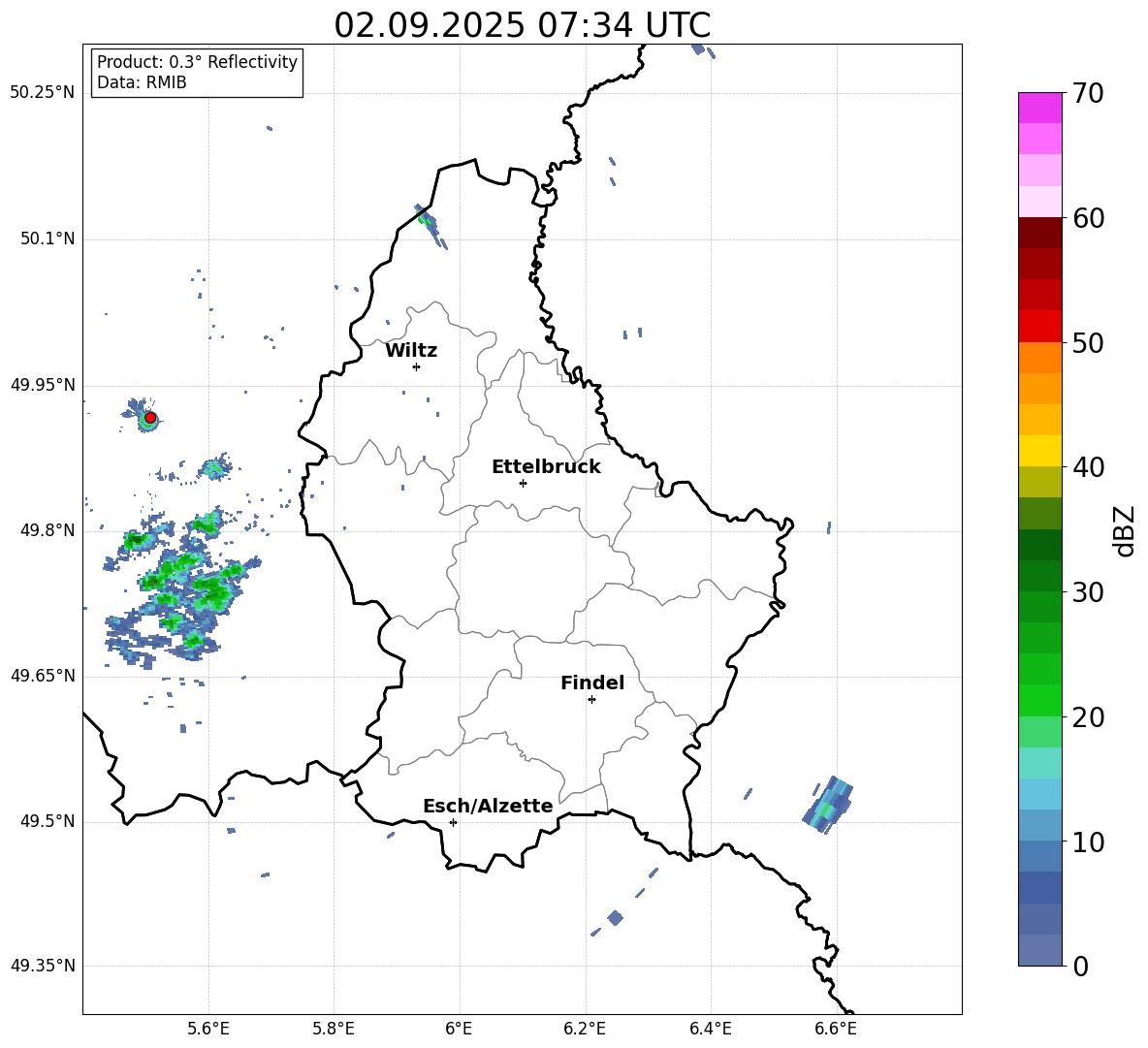This screenshot has height=1048, width=1148.
Task: Click the 'Data: RMIB' label
Action: coord(142,82)
